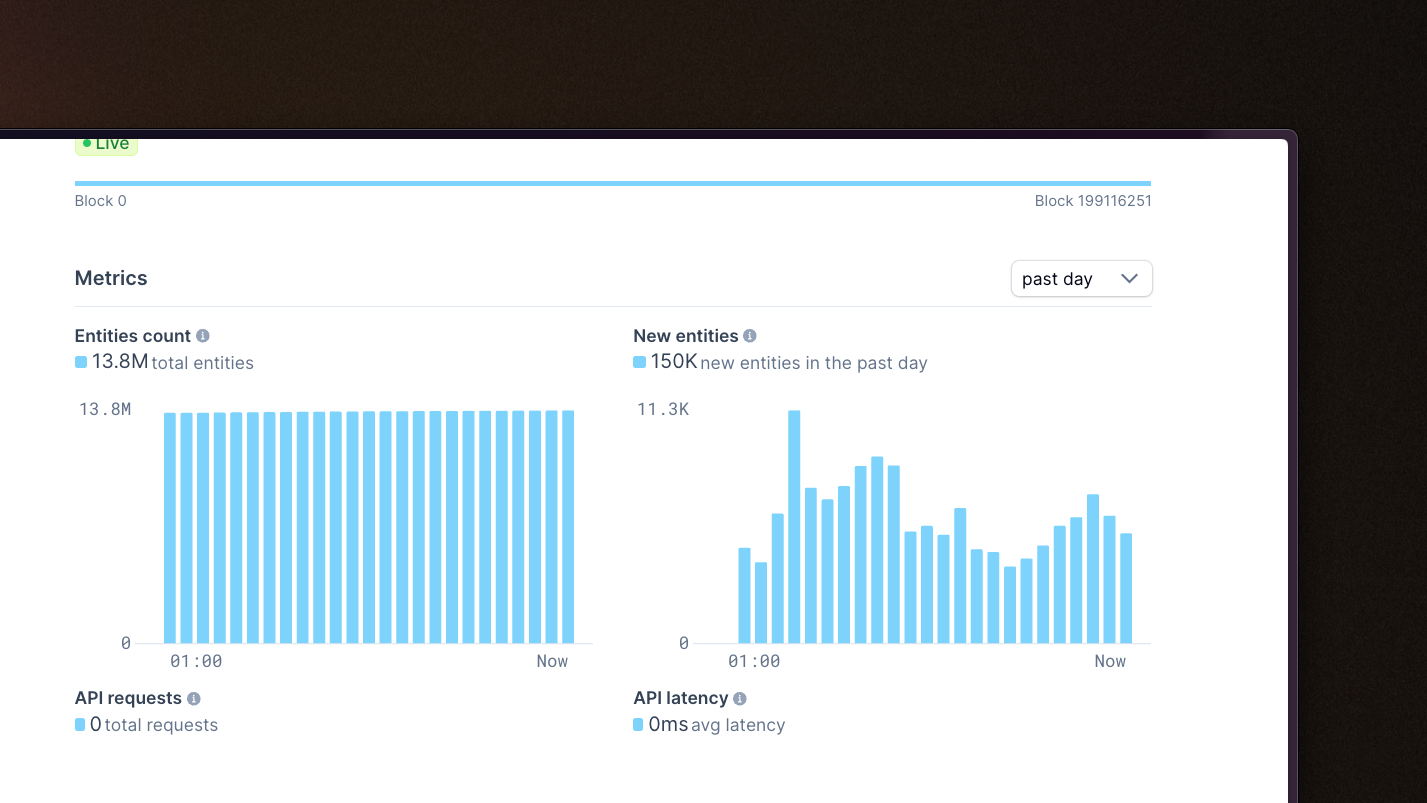The width and height of the screenshot is (1427, 803).
Task: Click the Entities count title
Action: click(133, 336)
